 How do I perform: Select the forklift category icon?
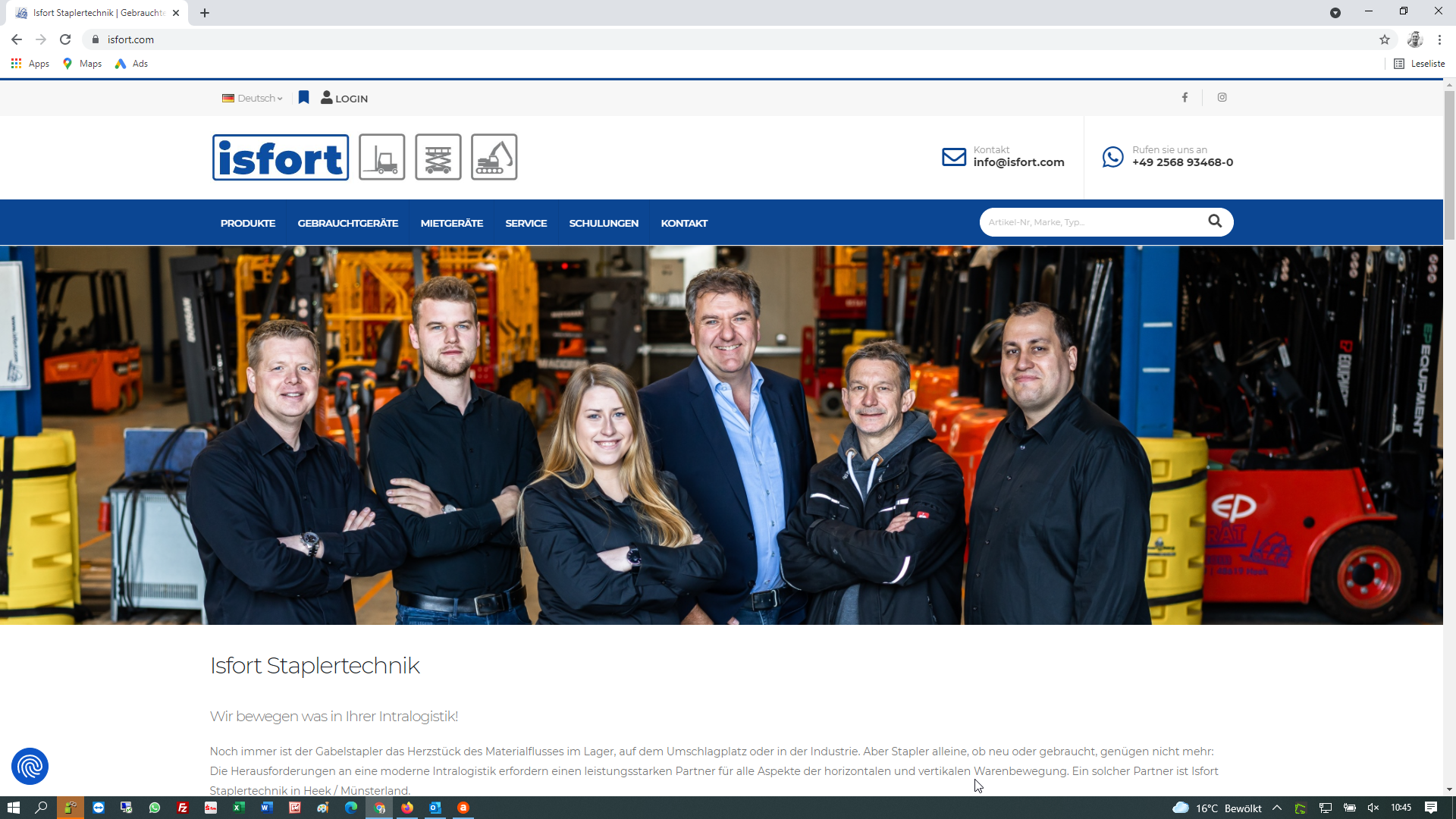point(382,157)
